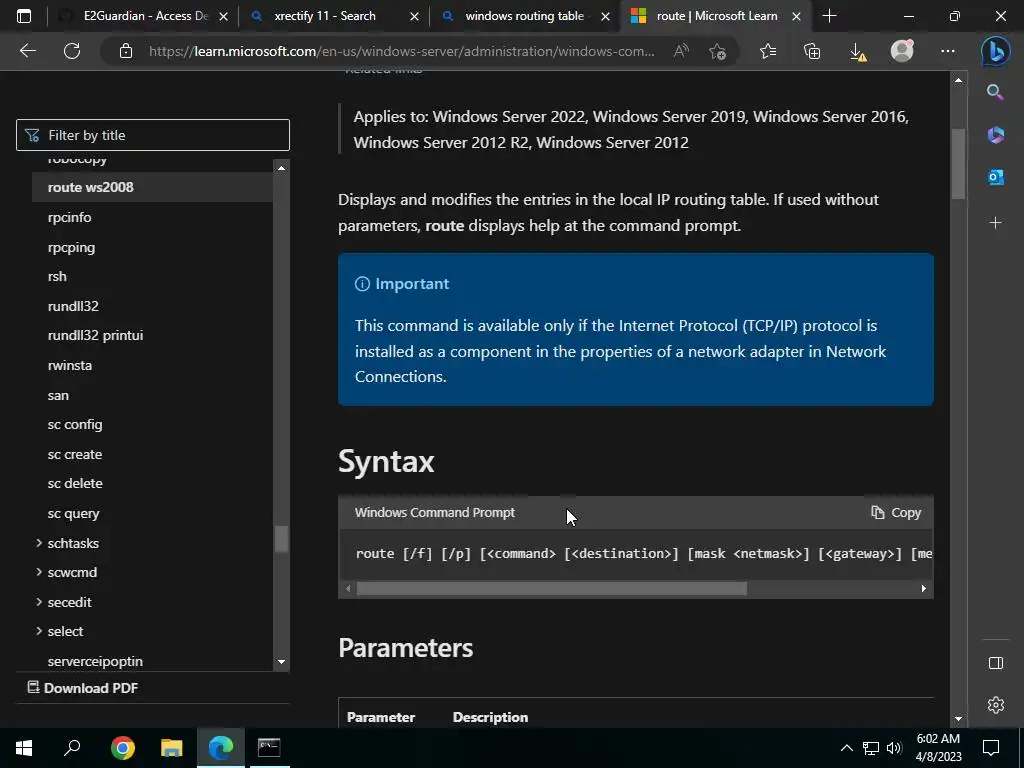Switch to windows routing table tab
The image size is (1024, 768).
(x=524, y=16)
